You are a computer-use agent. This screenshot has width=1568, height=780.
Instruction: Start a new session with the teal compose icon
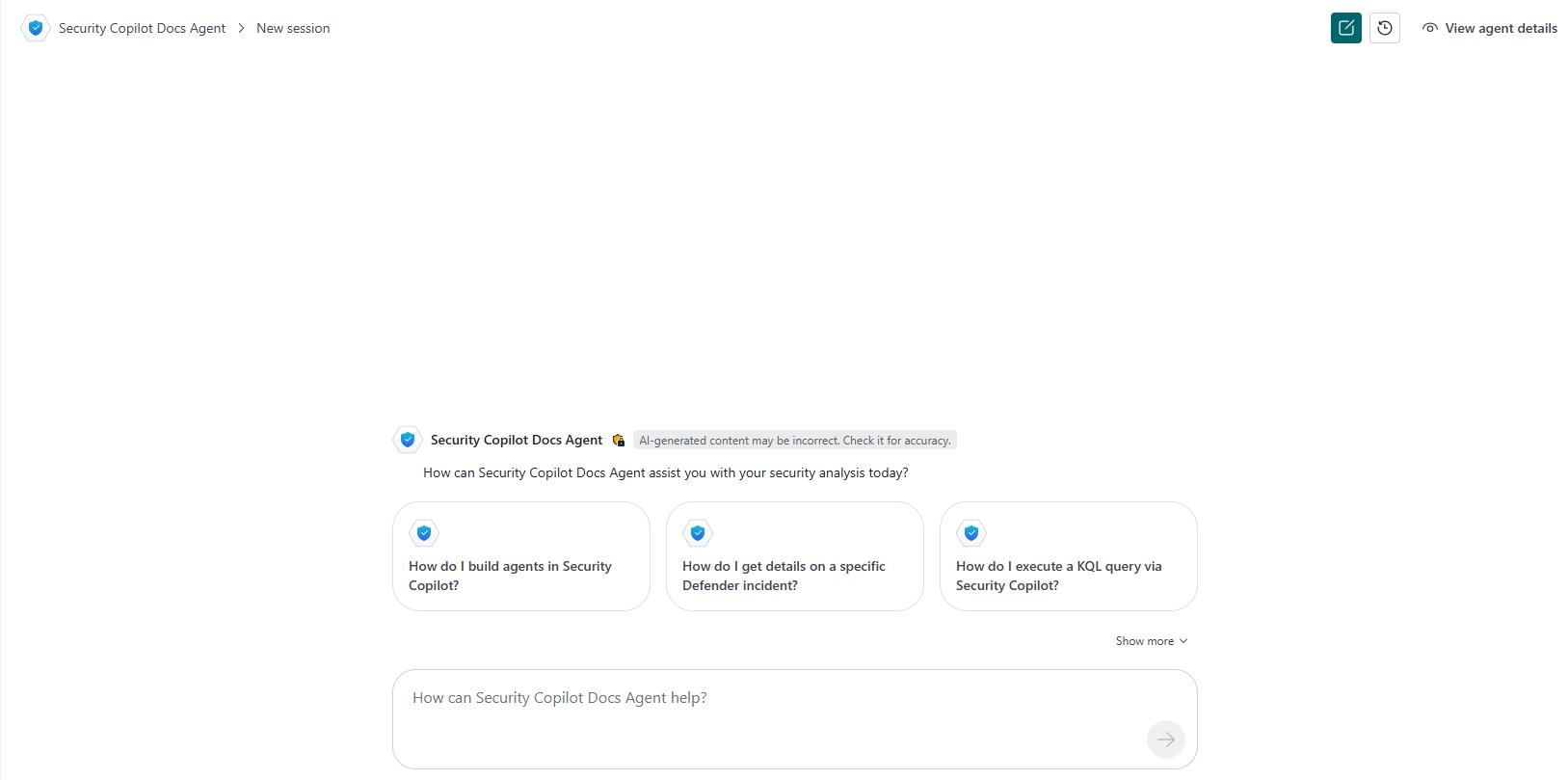pyautogui.click(x=1346, y=28)
